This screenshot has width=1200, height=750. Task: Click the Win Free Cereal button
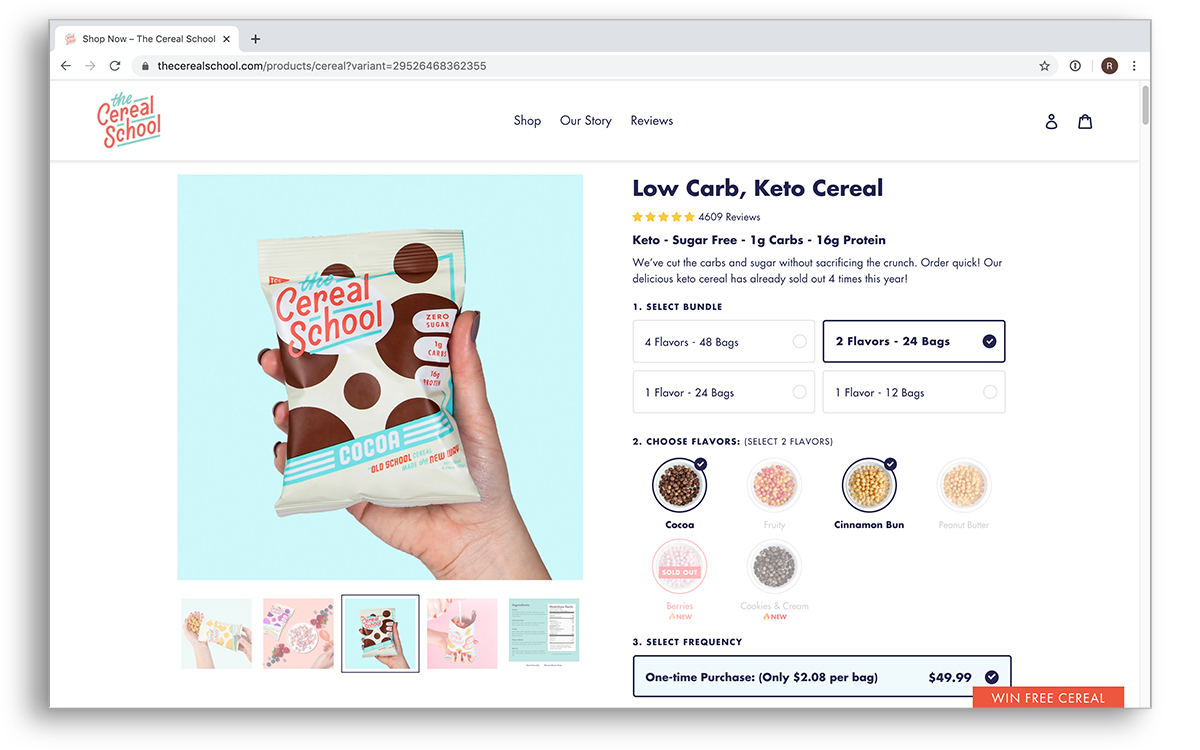click(x=1048, y=698)
